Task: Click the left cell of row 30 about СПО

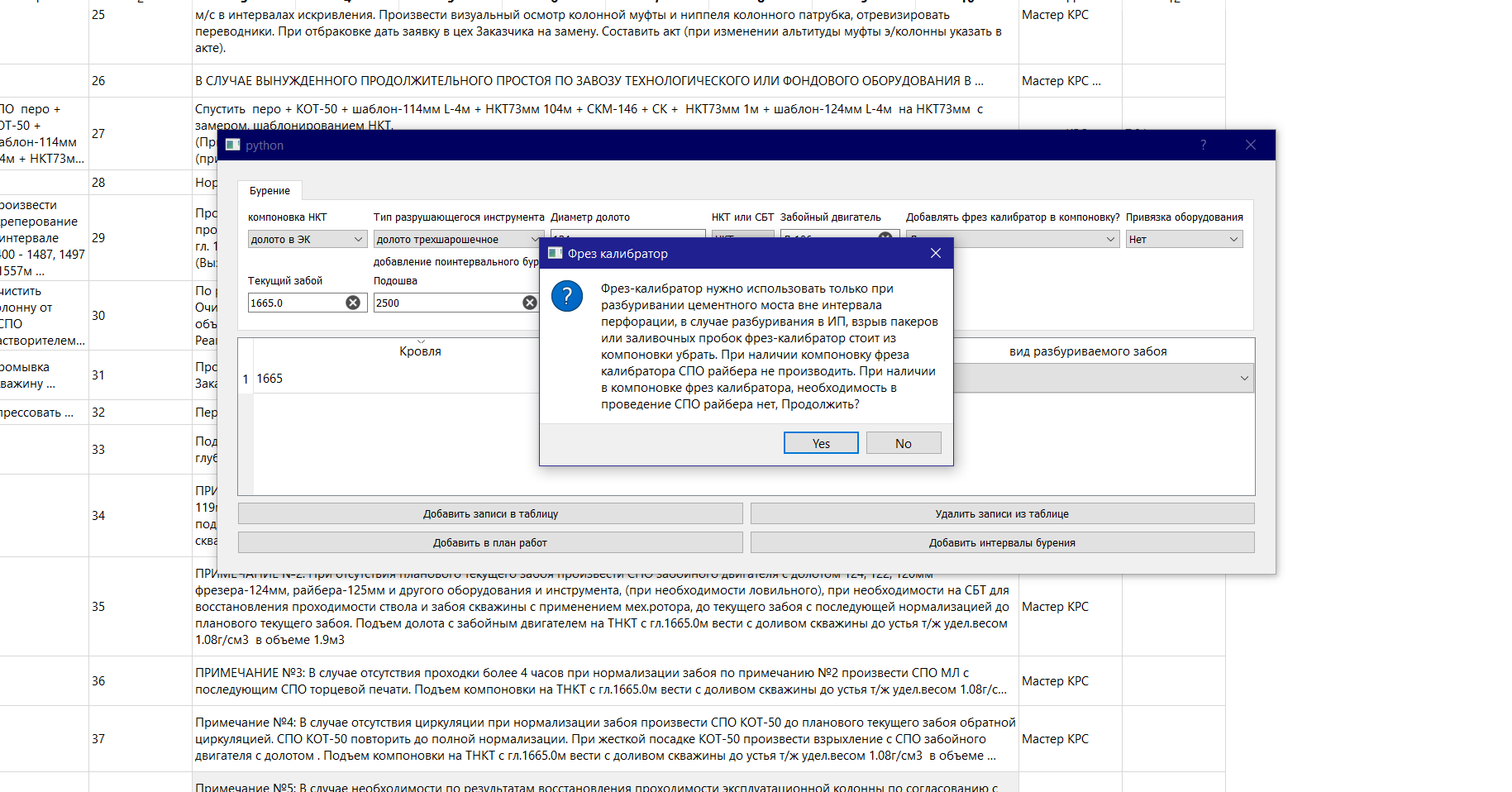Action: click(x=44, y=316)
